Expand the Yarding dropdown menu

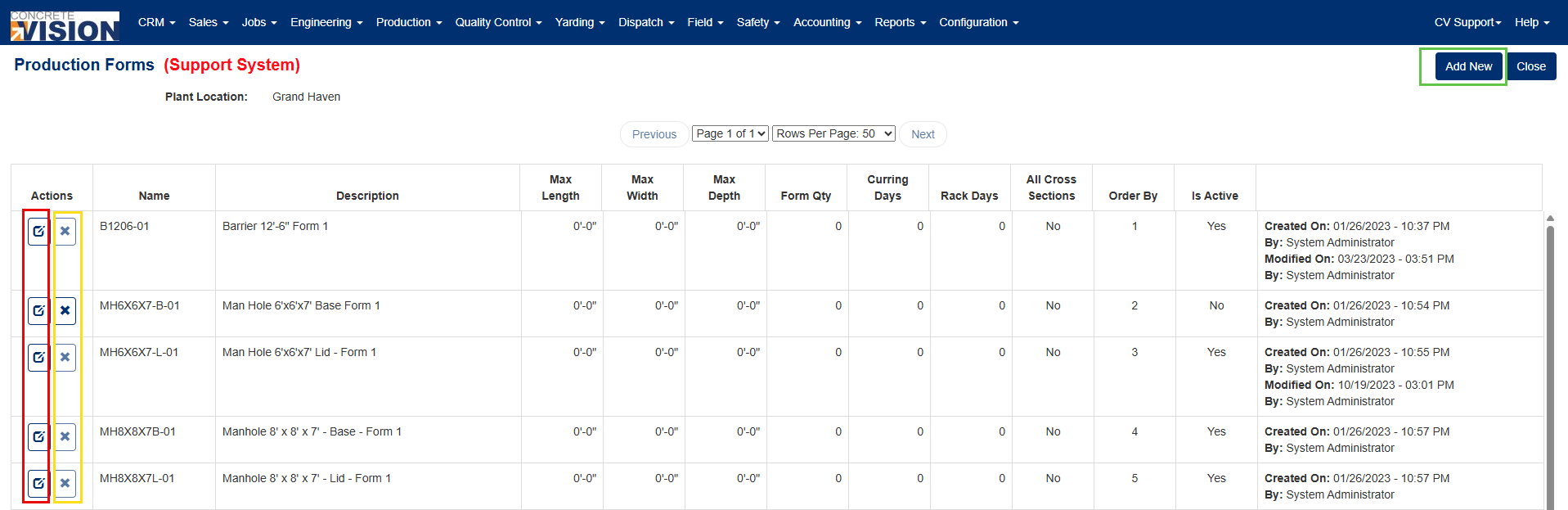[579, 22]
